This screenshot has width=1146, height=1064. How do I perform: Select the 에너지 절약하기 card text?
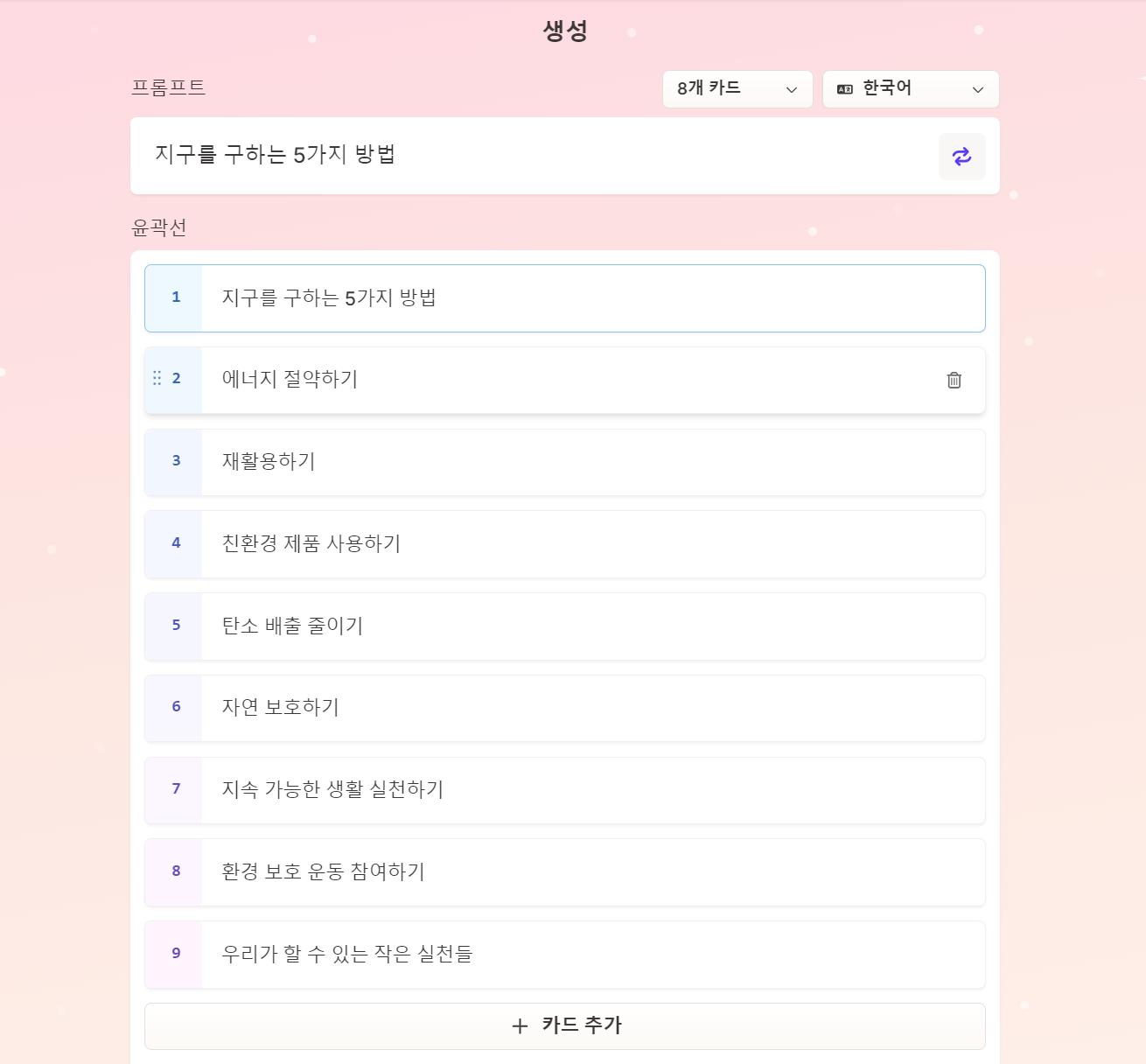tap(290, 380)
